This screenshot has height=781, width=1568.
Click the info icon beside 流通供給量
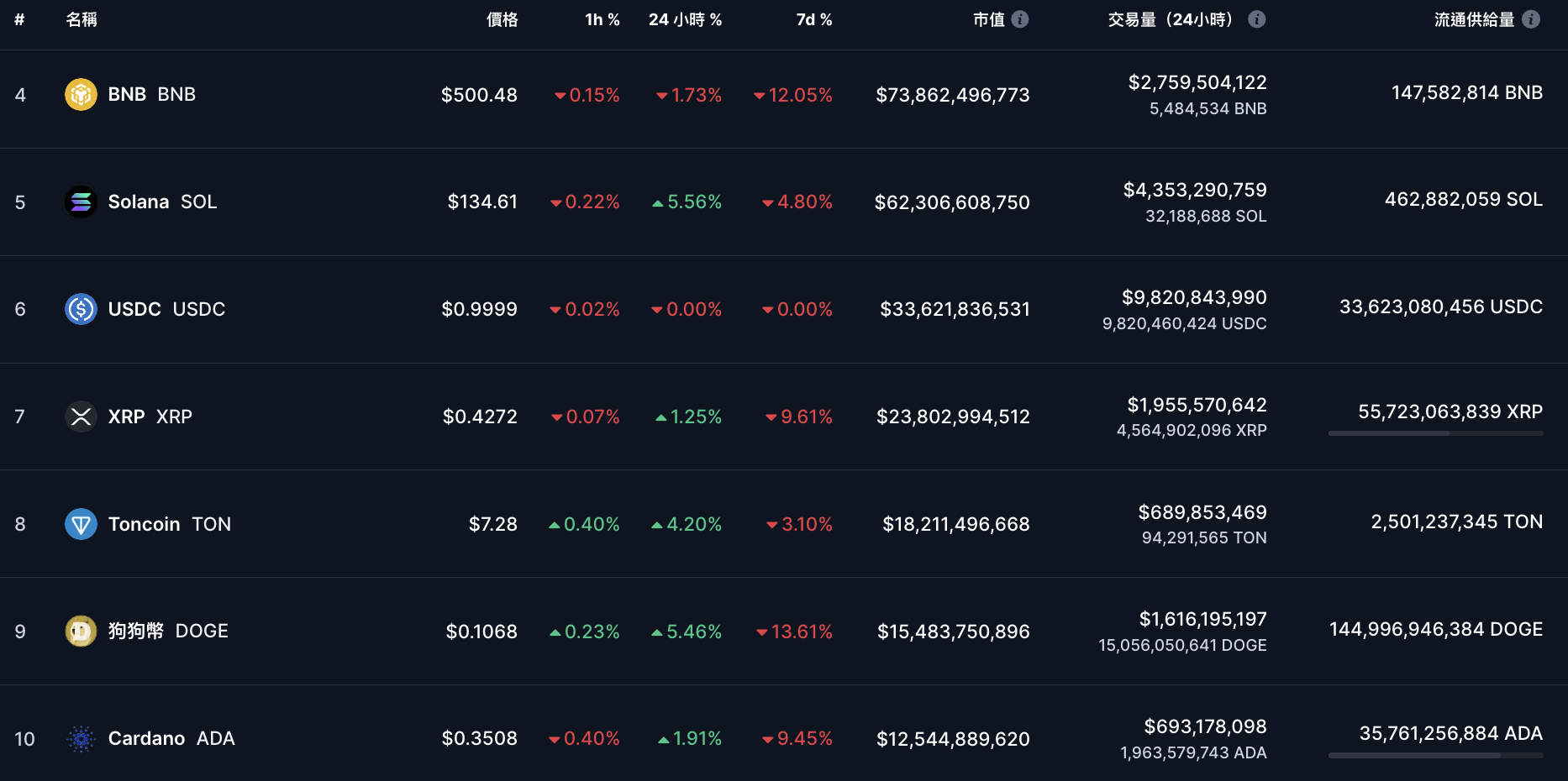pos(1531,19)
